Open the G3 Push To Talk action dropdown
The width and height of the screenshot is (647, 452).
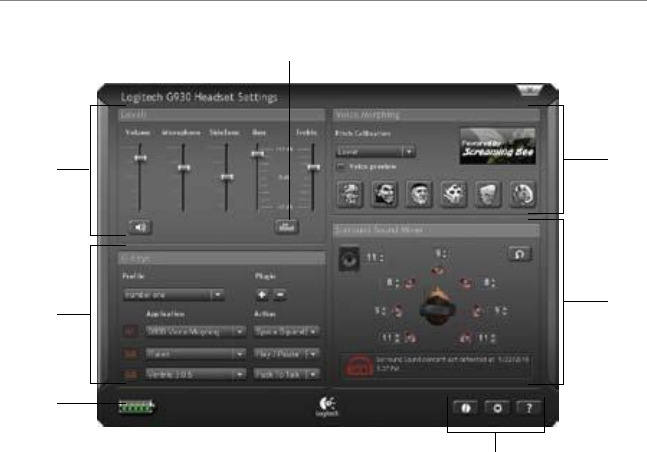[287, 374]
